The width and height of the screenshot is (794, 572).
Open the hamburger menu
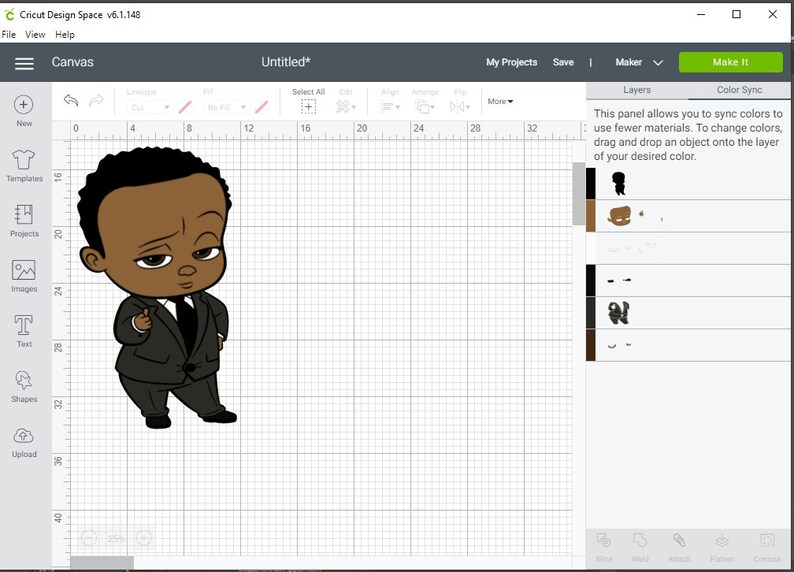24,63
